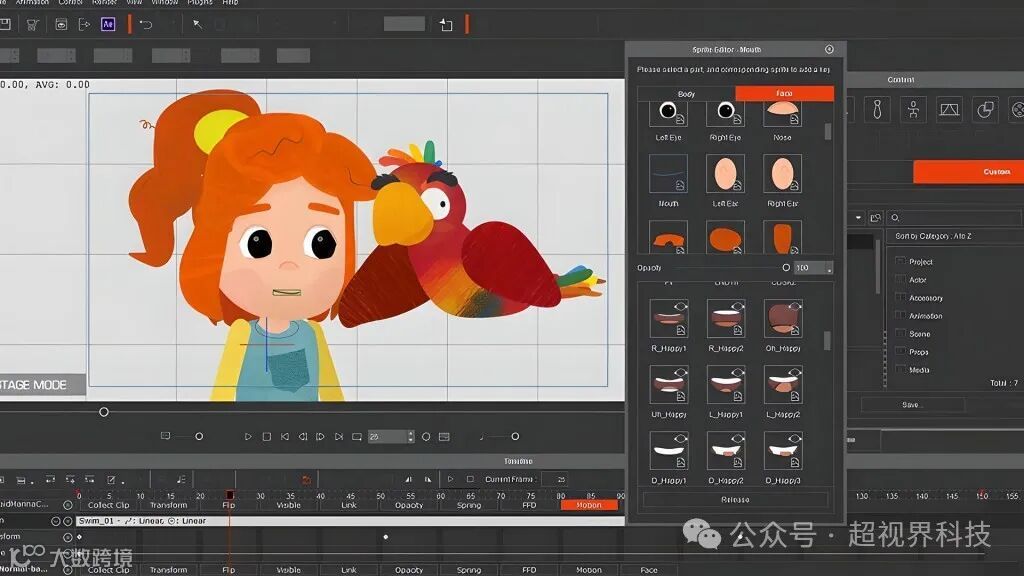Screen dimensions: 1024x576
Task: Click Spring on the top timeline track
Action: click(469, 505)
